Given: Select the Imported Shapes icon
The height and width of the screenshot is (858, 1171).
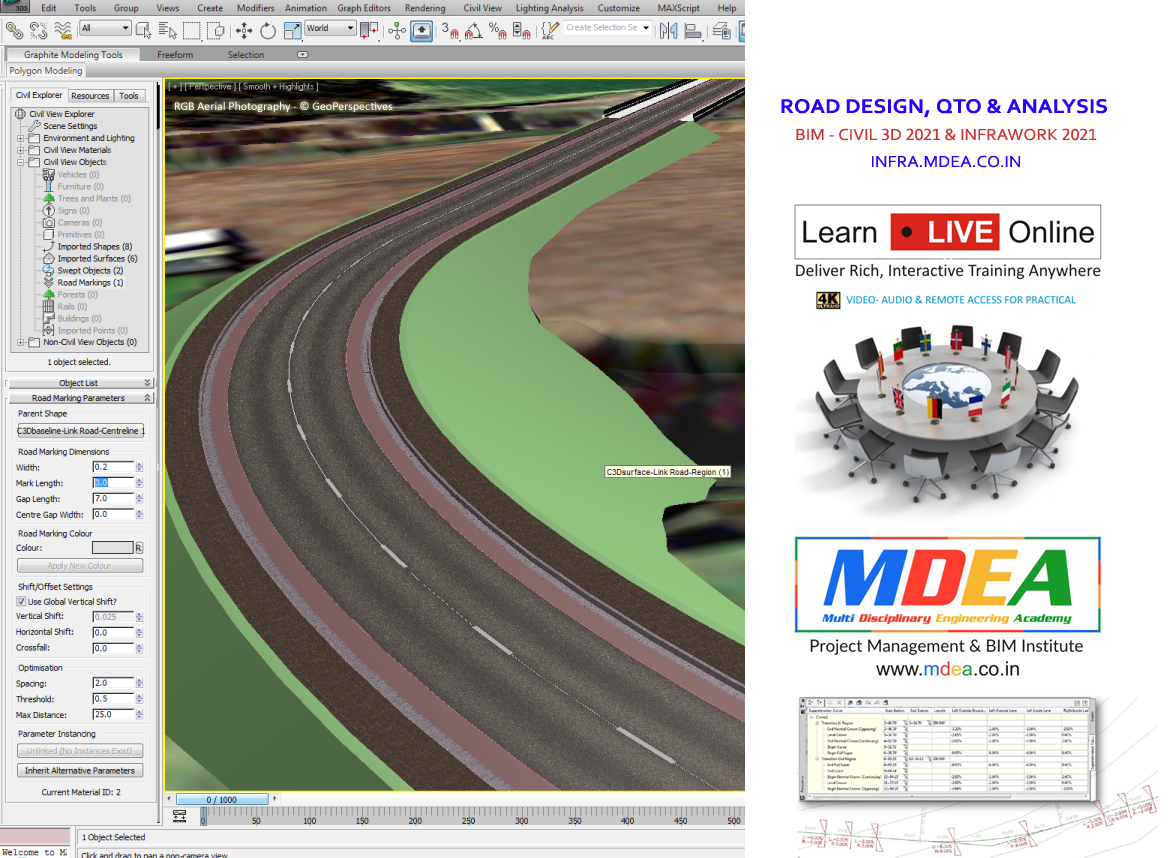Looking at the screenshot, I should coord(49,246).
